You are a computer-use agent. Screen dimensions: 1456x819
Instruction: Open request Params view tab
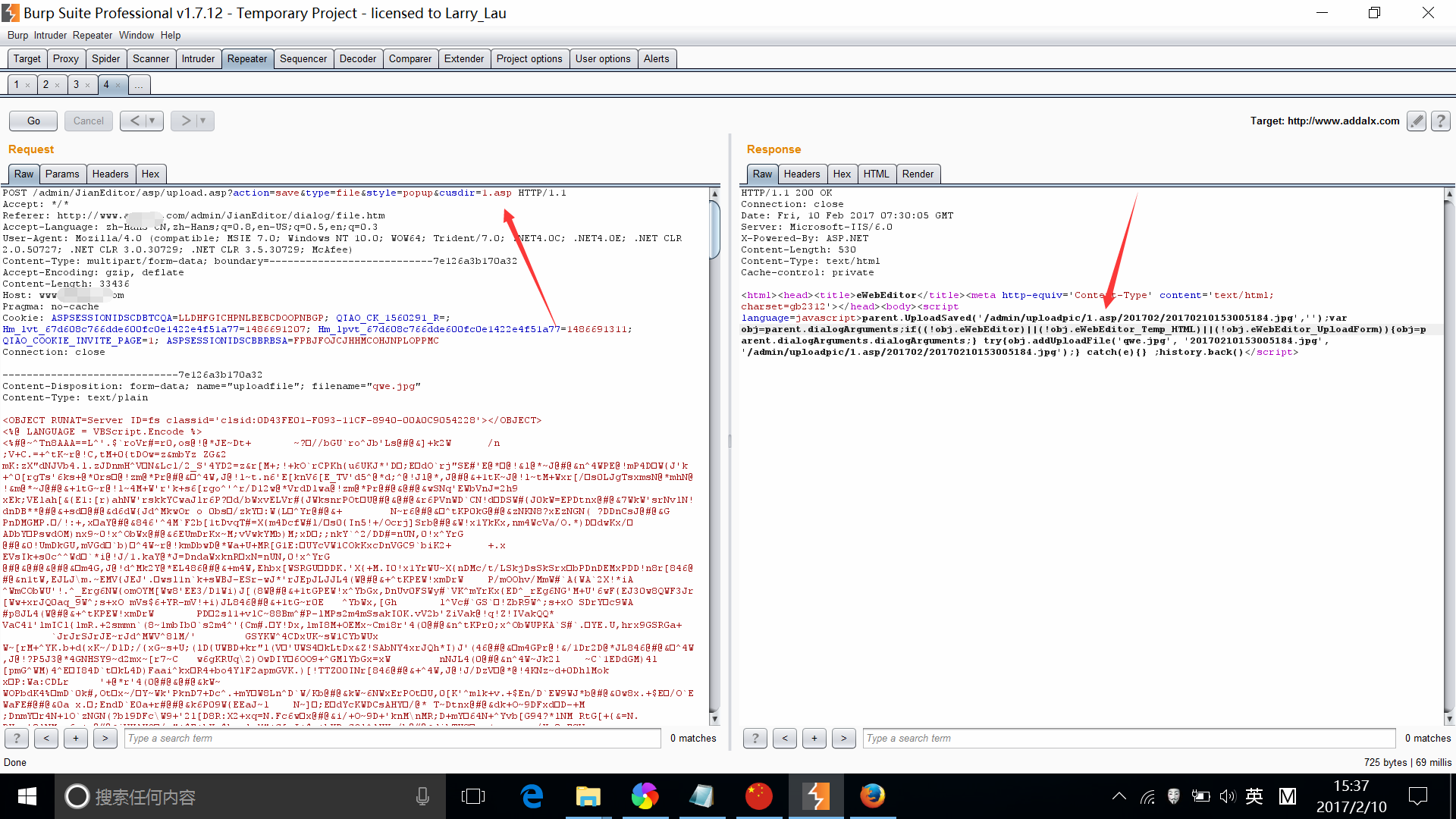coord(62,174)
